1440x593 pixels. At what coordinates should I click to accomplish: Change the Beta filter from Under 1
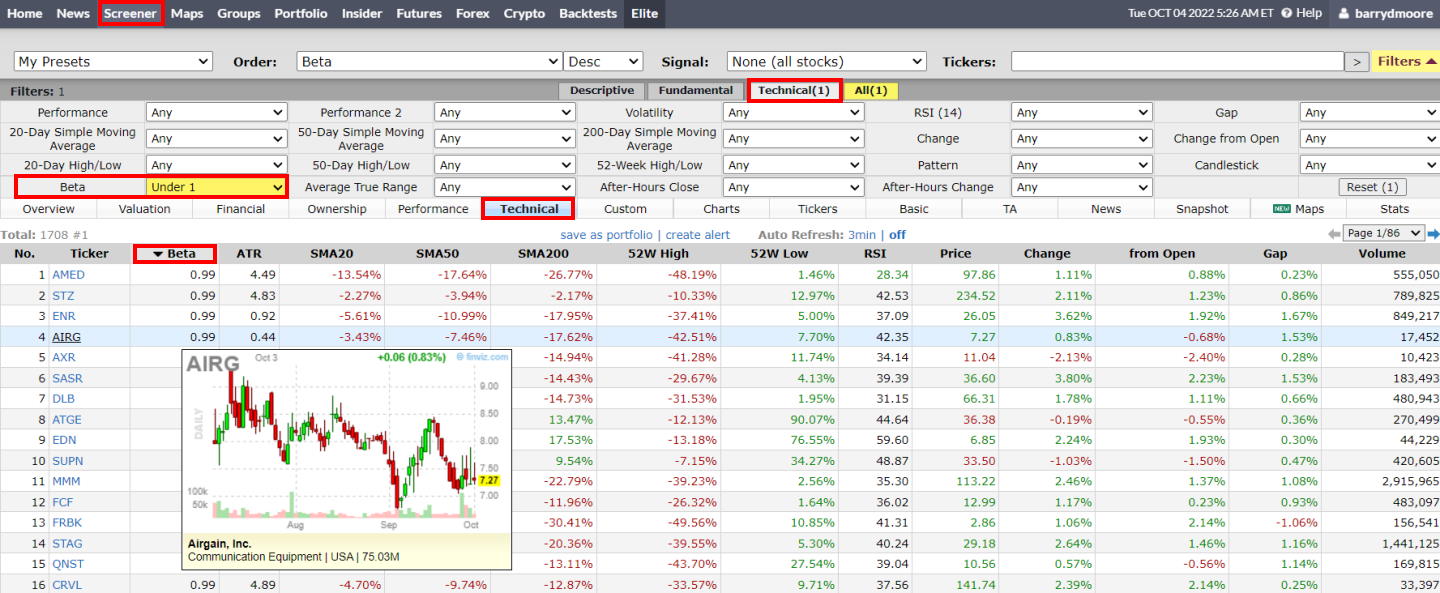(x=214, y=186)
